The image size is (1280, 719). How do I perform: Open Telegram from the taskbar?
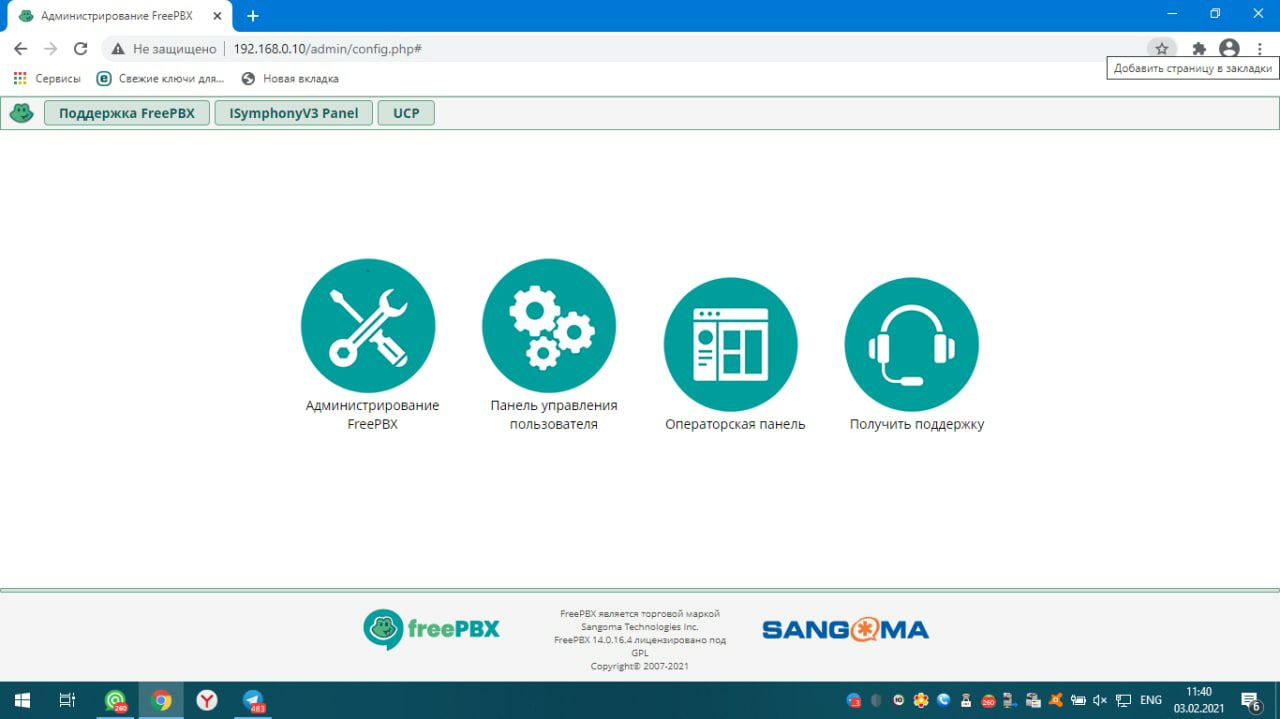[253, 700]
